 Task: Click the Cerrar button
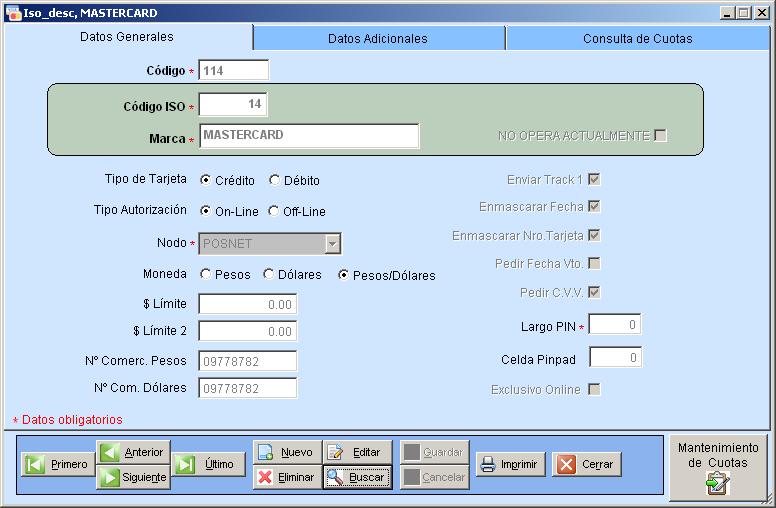(x=587, y=465)
